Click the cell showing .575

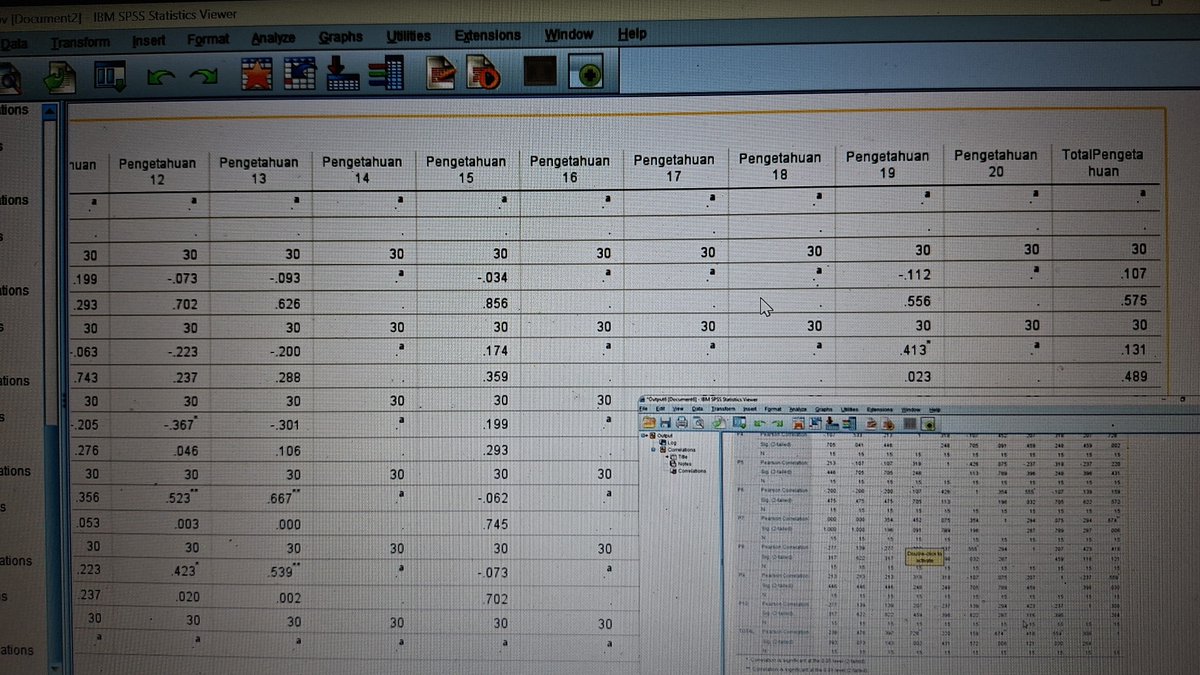tap(1133, 299)
